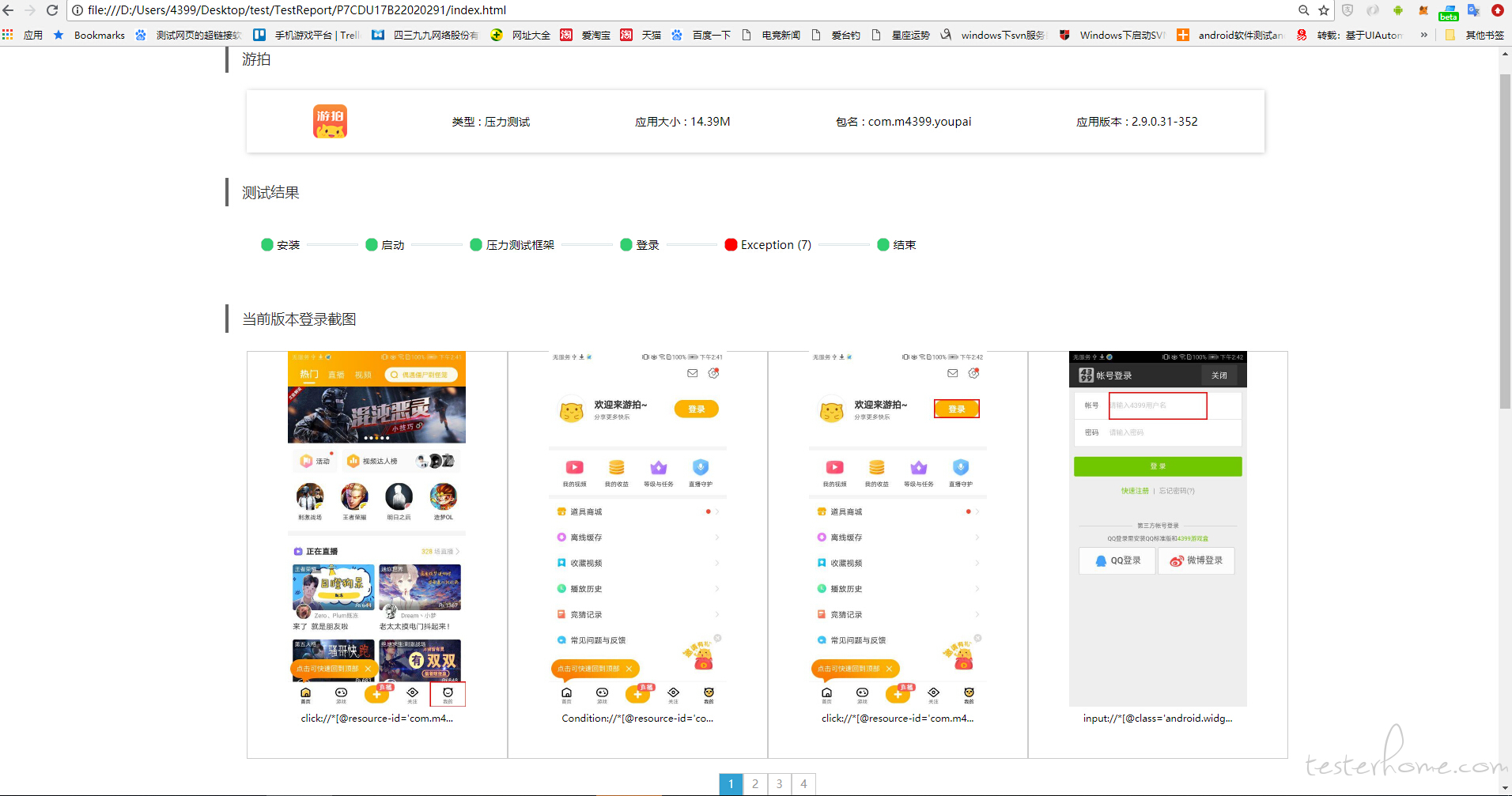Click the red Exception (7) status dot
This screenshot has height=796, width=1512.
click(x=731, y=245)
